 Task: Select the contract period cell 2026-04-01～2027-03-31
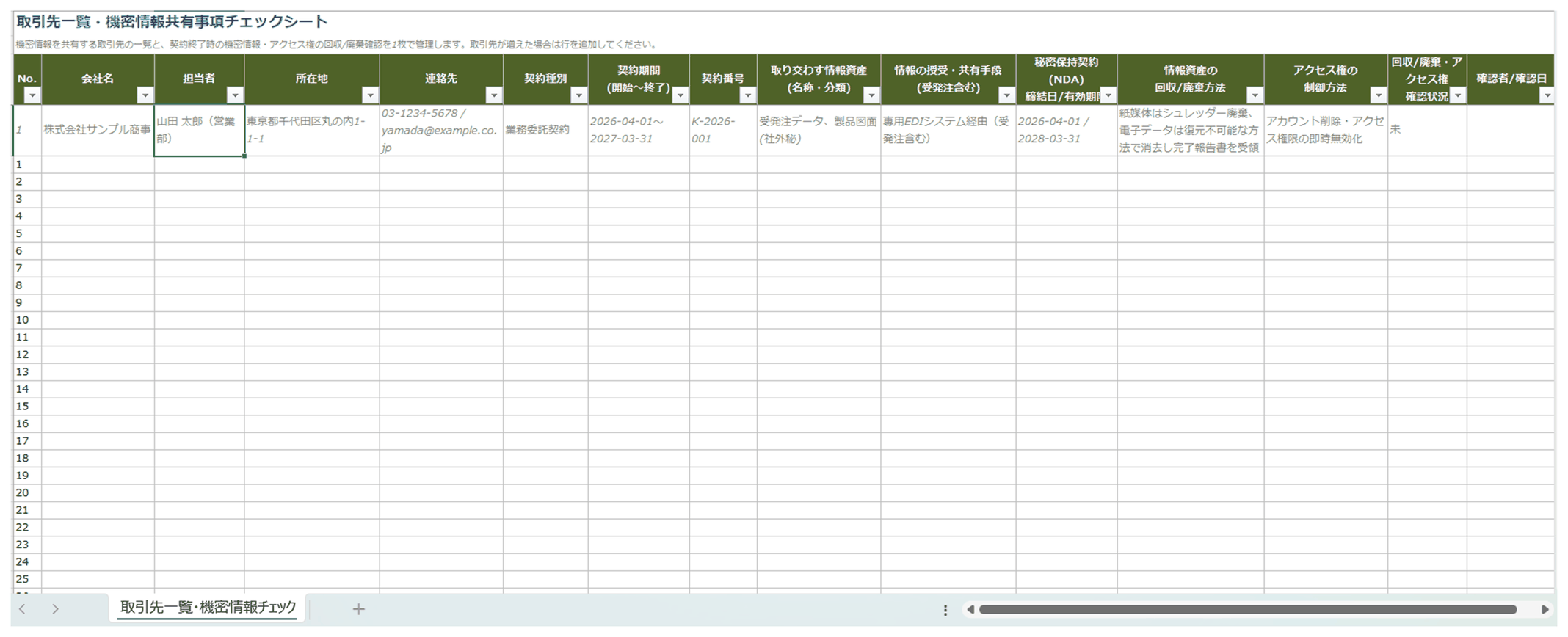639,130
